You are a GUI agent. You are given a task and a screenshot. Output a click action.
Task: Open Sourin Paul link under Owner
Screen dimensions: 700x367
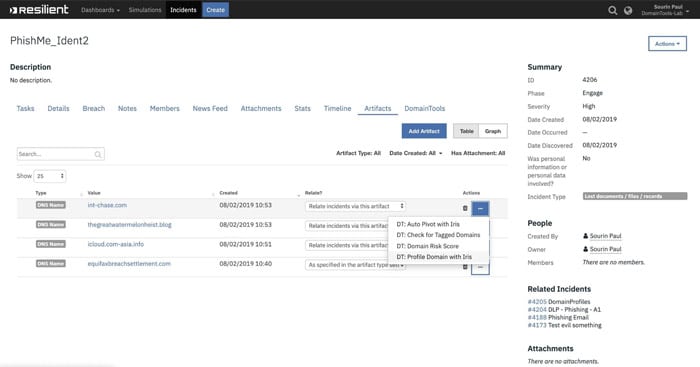tap(605, 249)
